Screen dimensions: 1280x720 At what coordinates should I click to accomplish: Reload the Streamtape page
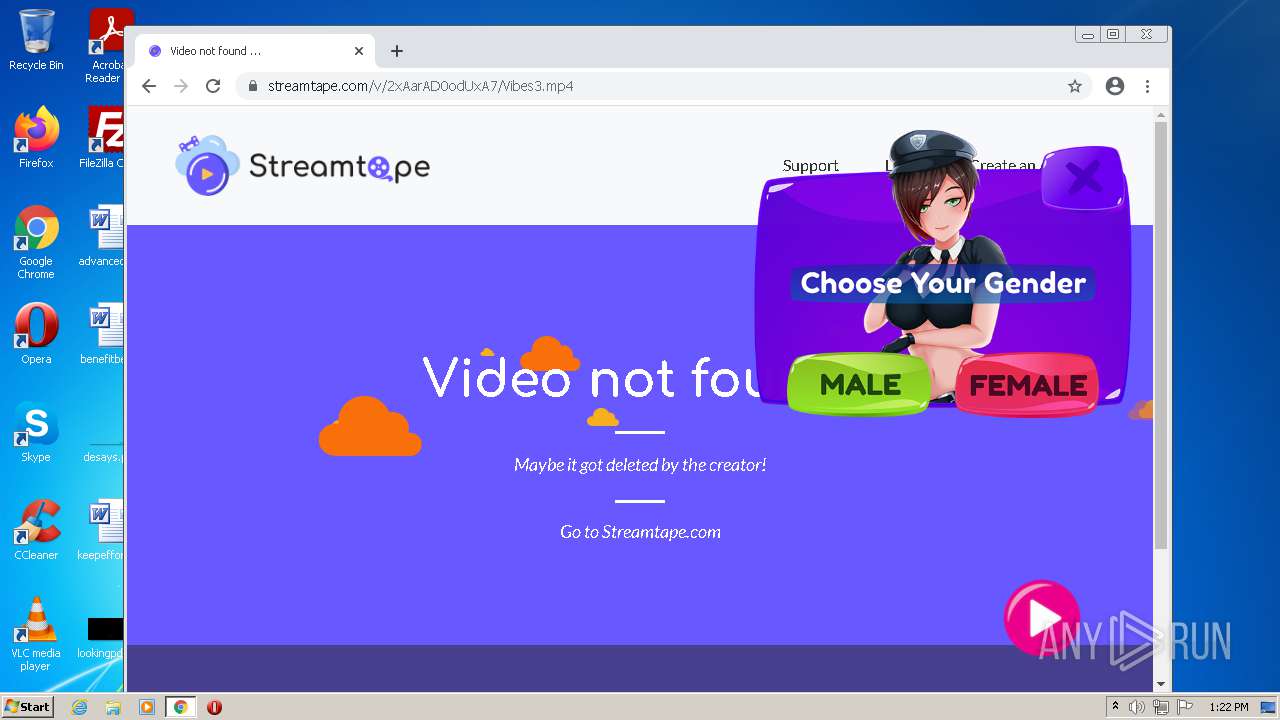tap(213, 86)
